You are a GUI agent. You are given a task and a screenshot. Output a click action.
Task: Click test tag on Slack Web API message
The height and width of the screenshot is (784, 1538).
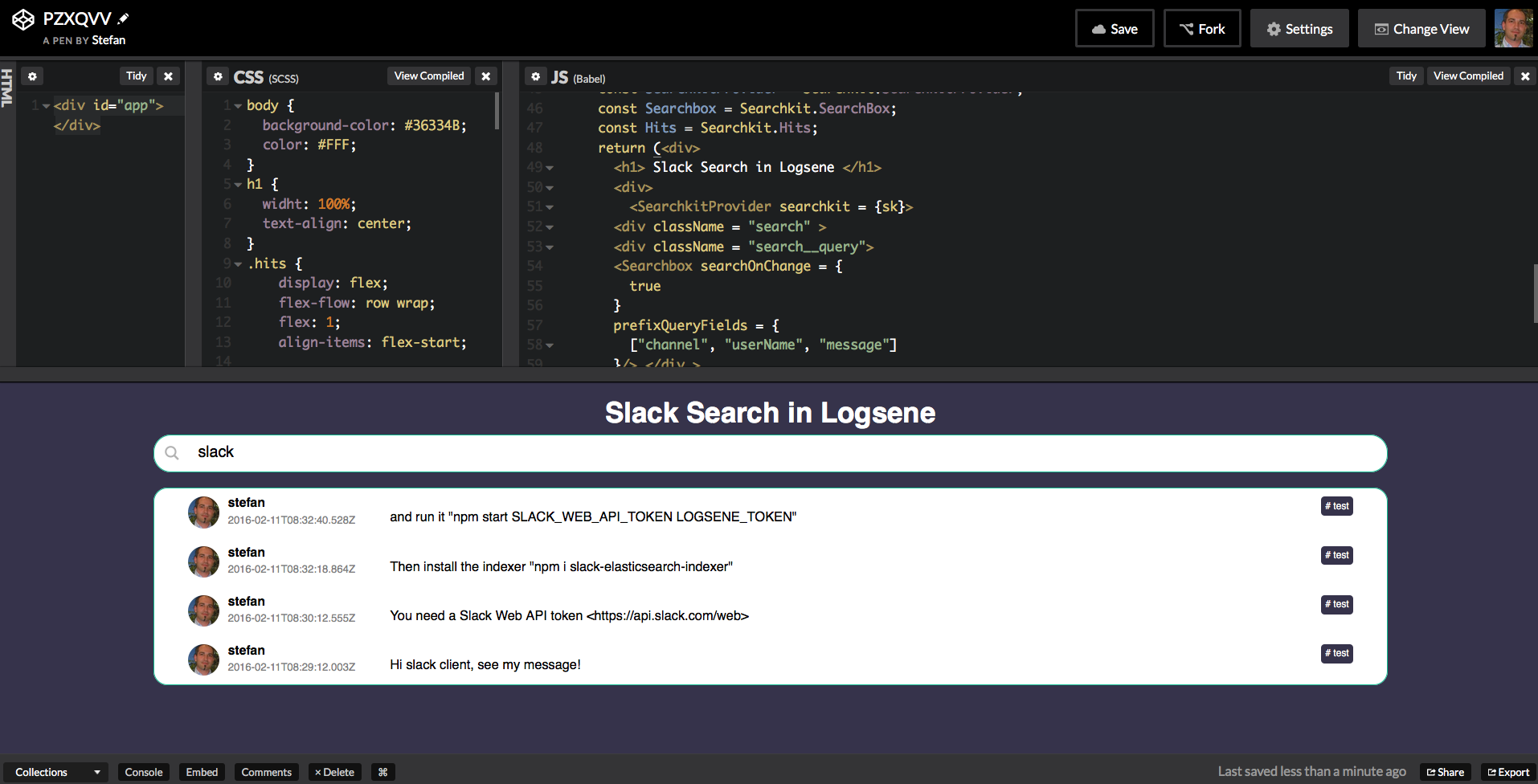pos(1337,604)
